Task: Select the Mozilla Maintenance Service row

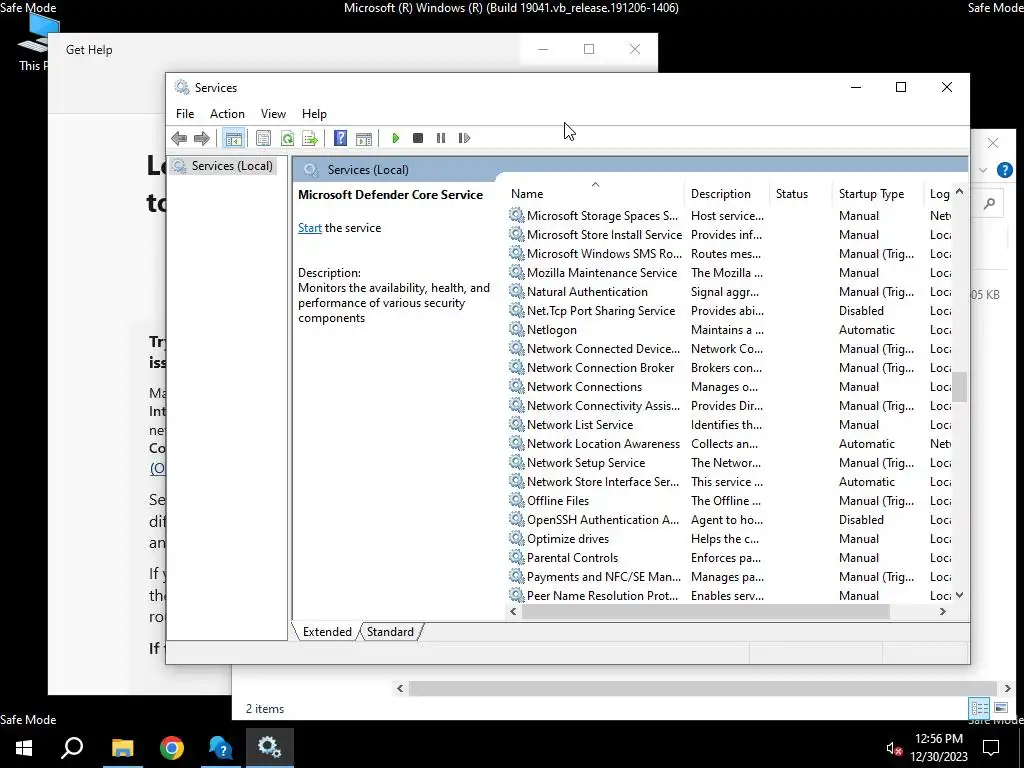Action: tap(729, 272)
